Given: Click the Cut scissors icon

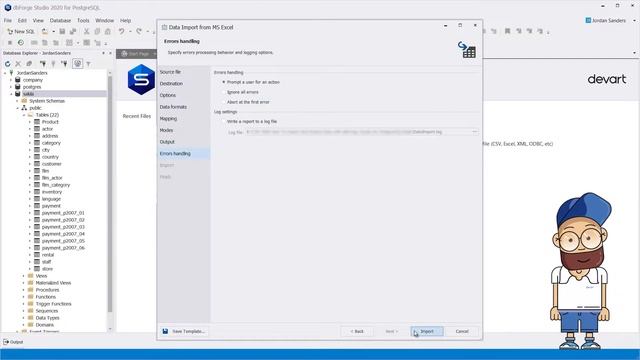Looking at the screenshot, I should [87, 31].
